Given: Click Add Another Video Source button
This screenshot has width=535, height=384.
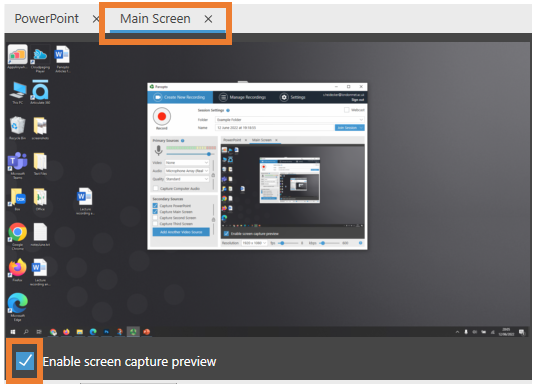Looking at the screenshot, I should tap(181, 232).
